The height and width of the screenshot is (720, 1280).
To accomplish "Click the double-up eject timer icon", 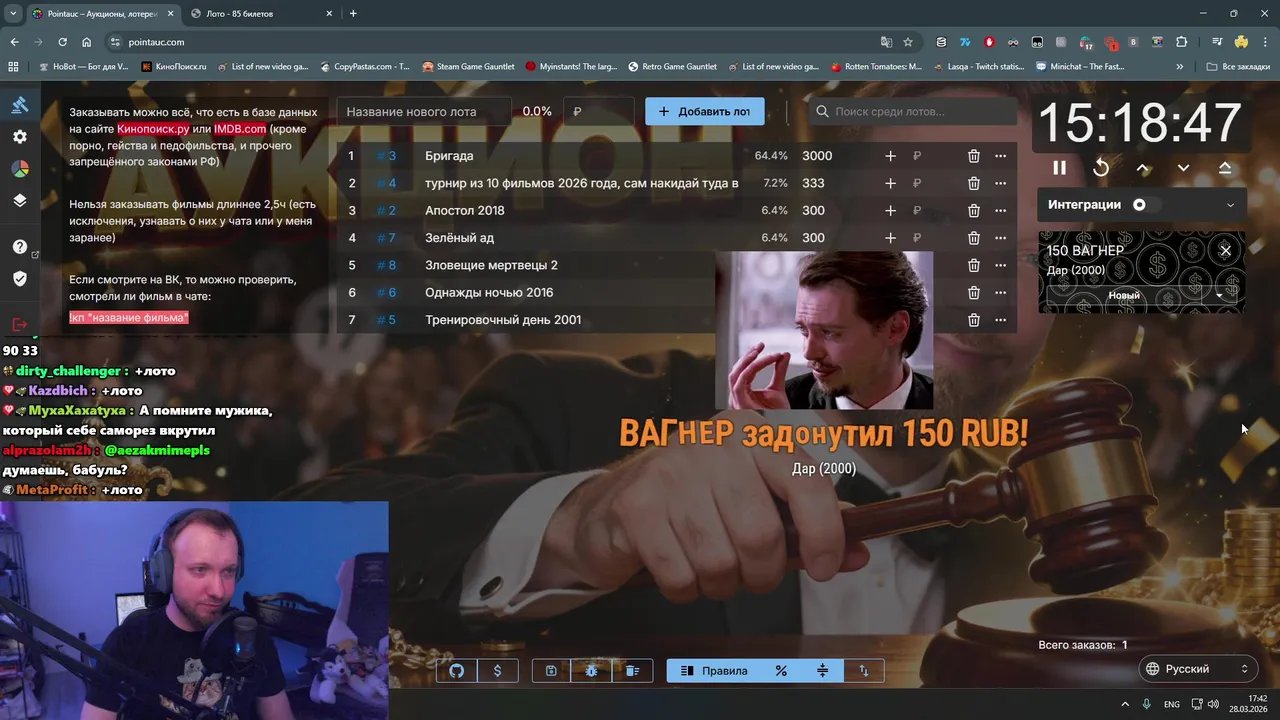I will pyautogui.click(x=1225, y=168).
